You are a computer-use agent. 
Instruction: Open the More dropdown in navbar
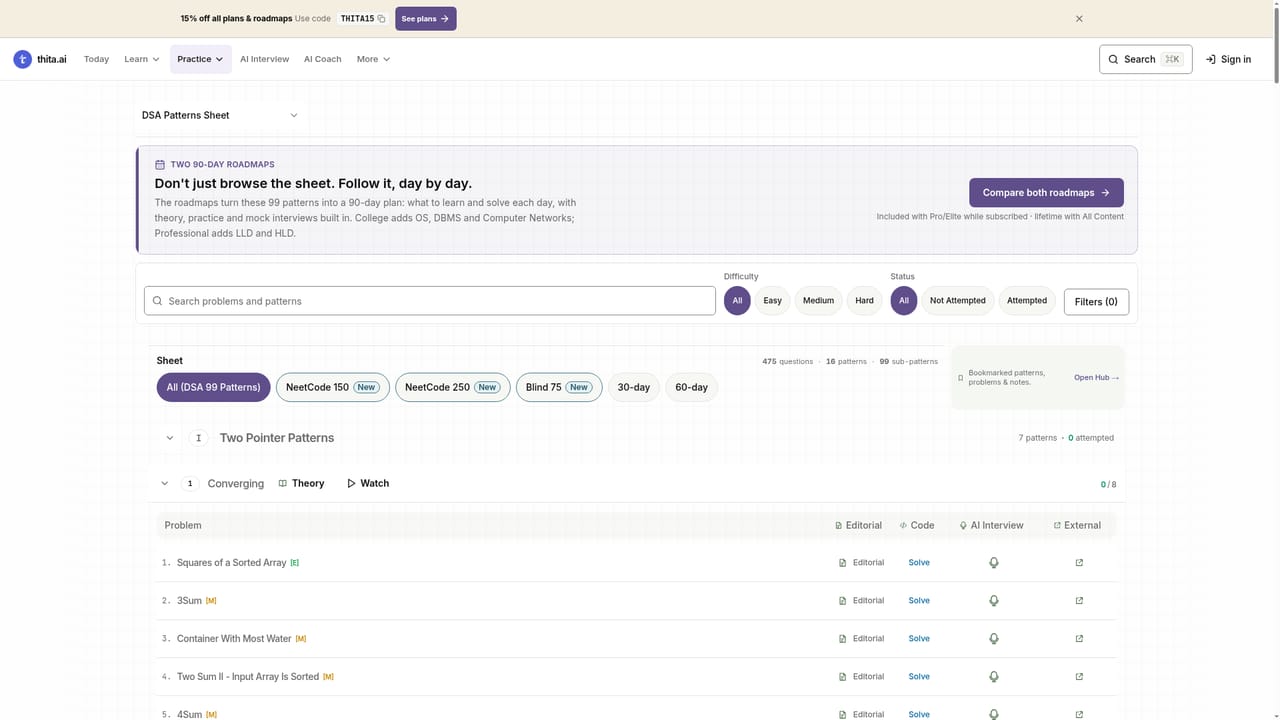(x=374, y=59)
